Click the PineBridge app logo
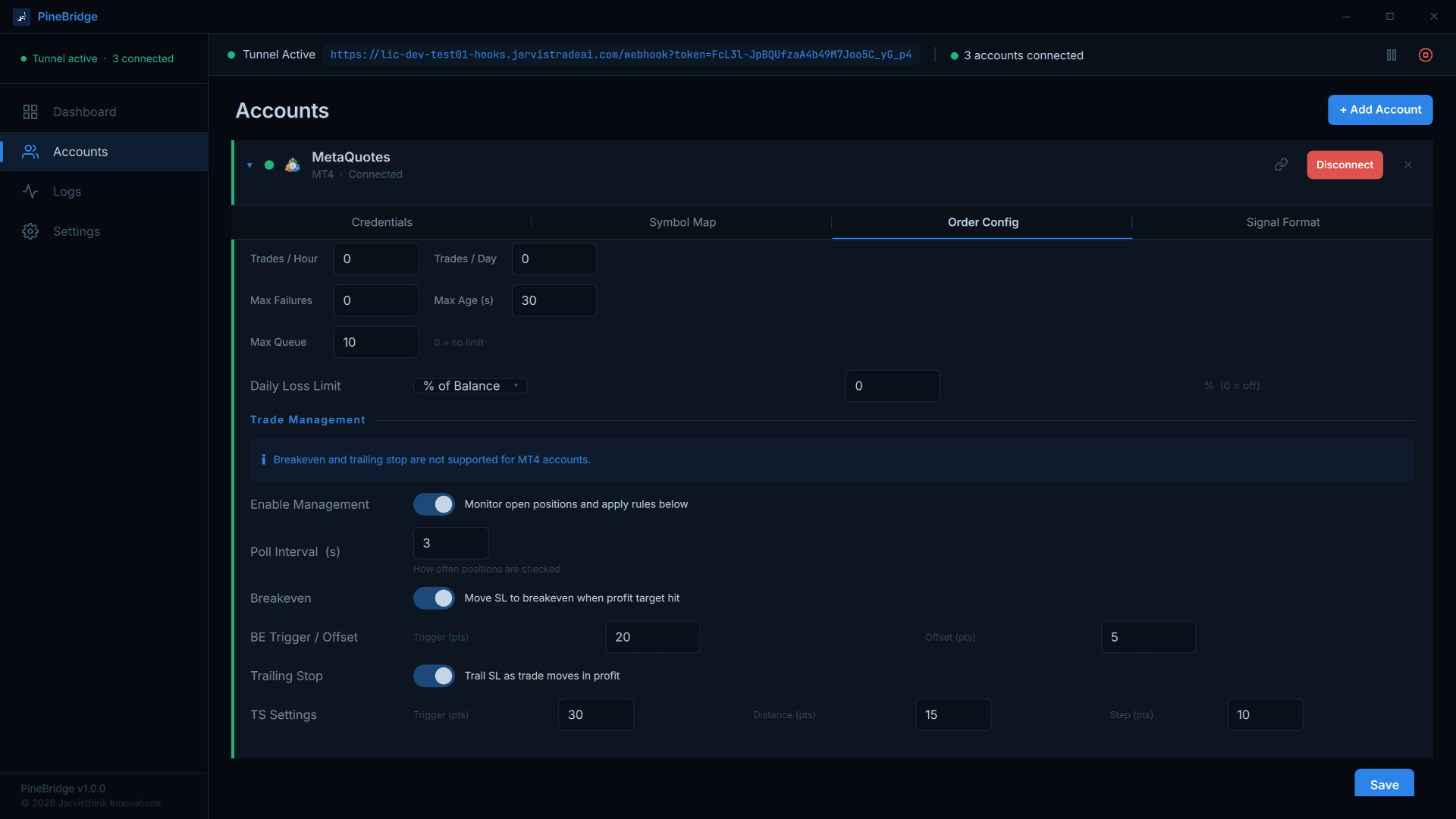This screenshot has width=1456, height=819. 21,17
